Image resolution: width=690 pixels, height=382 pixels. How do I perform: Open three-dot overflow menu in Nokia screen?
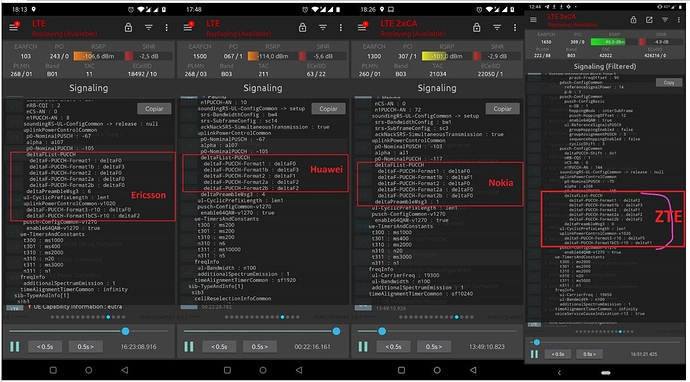point(515,27)
